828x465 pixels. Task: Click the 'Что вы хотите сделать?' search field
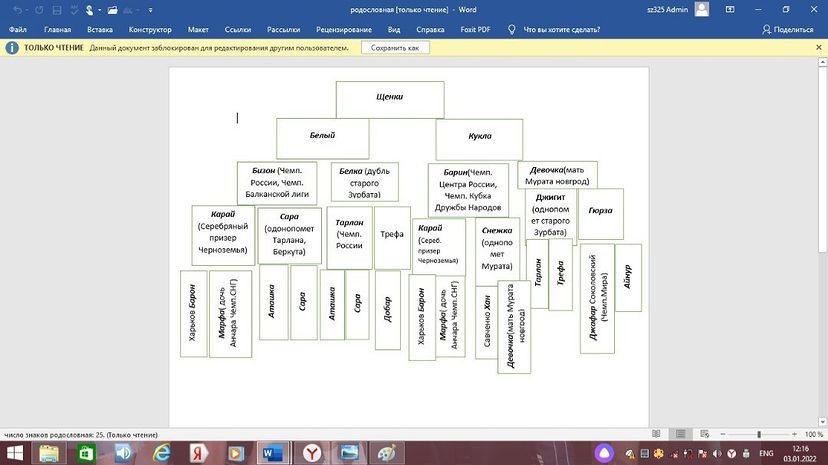[561, 30]
